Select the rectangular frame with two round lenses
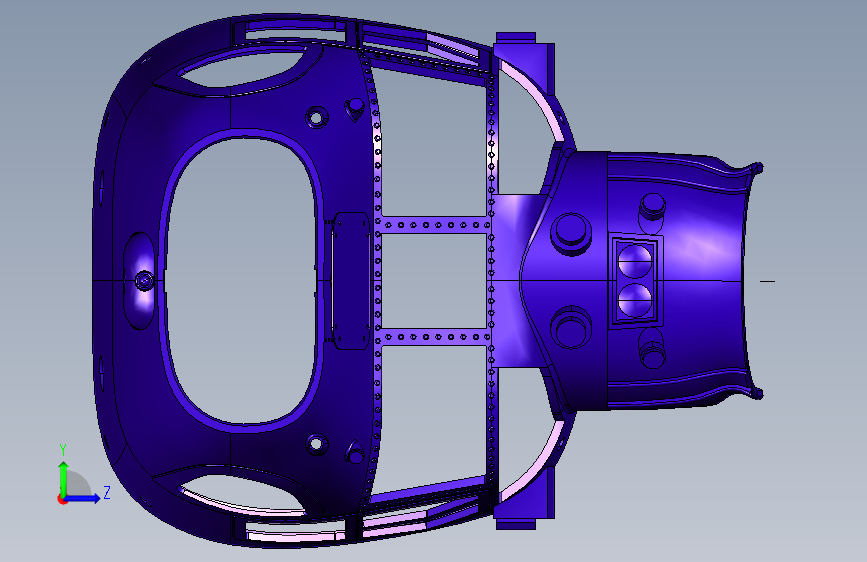Image resolution: width=867 pixels, height=562 pixels. tap(635, 281)
